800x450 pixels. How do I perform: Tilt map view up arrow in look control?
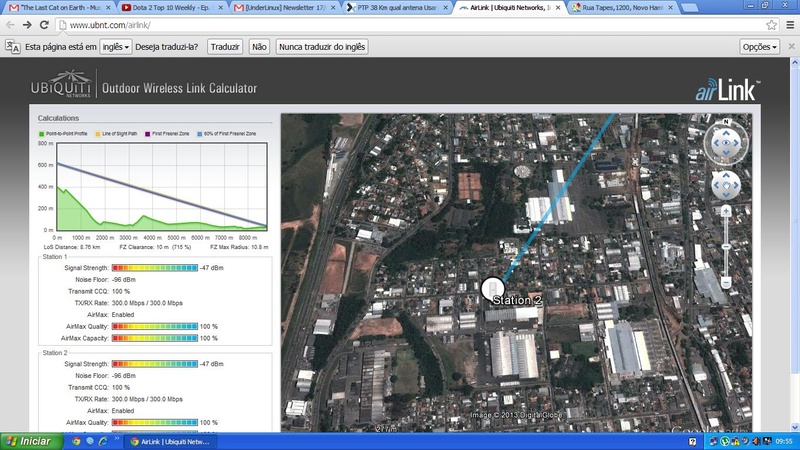click(x=726, y=134)
